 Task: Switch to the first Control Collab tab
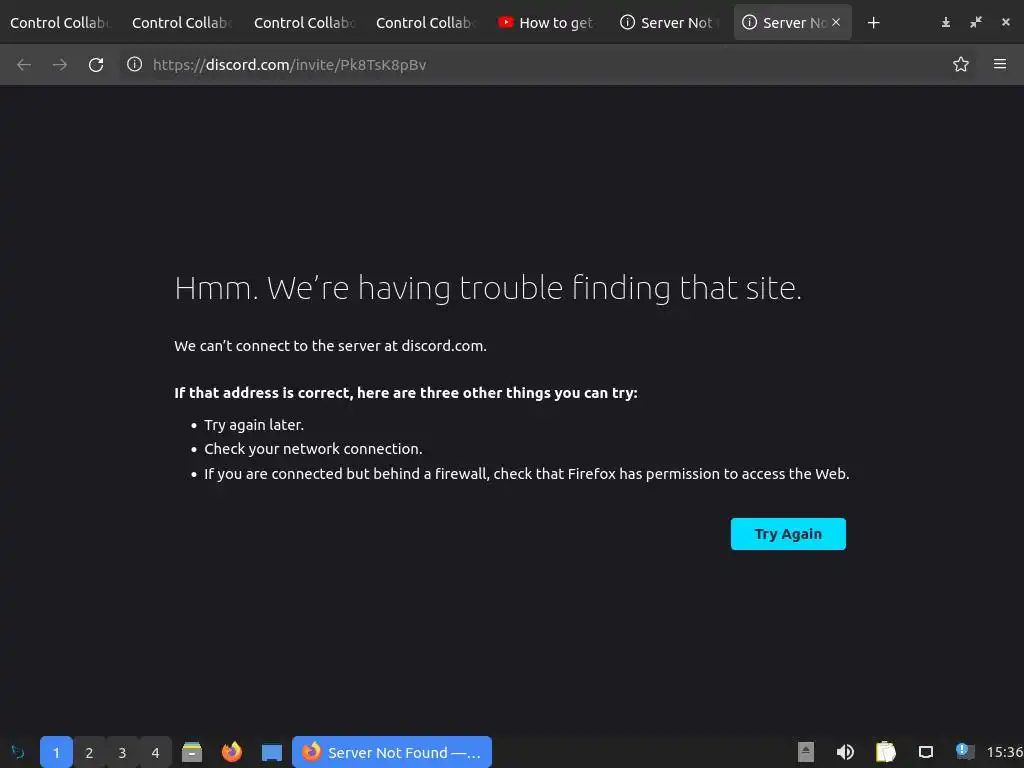click(x=60, y=23)
